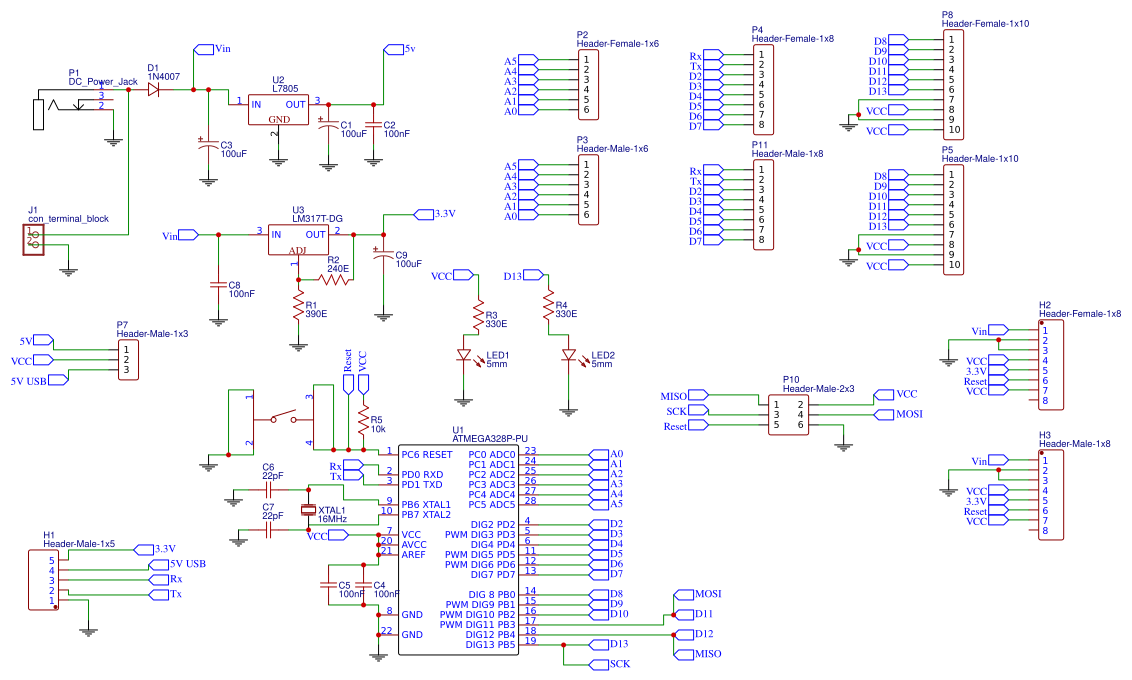This screenshot has width=1132, height=680.
Task: Select the P8 Header-Female-1x10 connector
Action: tap(953, 84)
